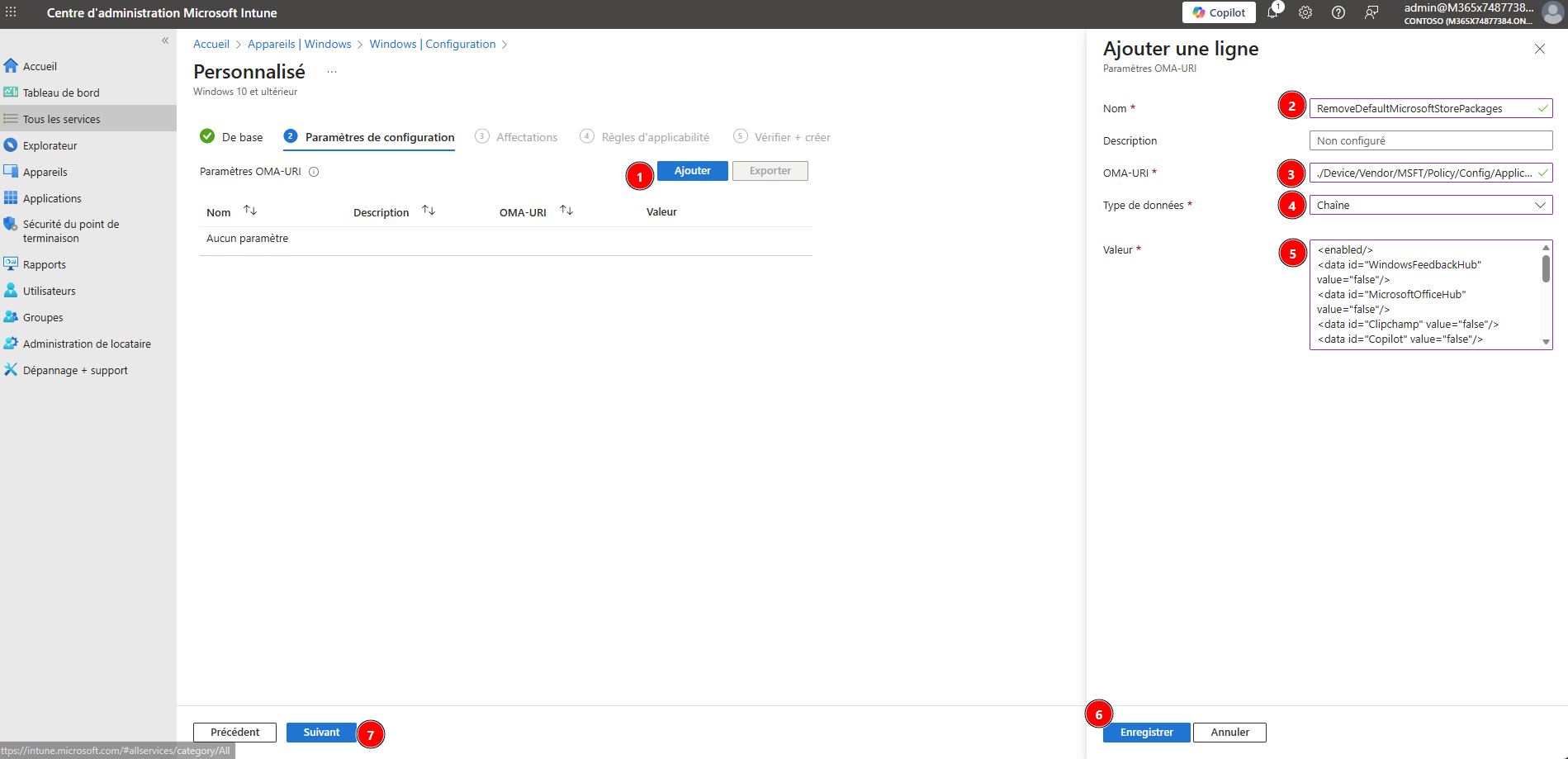The height and width of the screenshot is (759, 1568).
Task: Close the Ajouter une ligne panel
Action: [x=1540, y=49]
